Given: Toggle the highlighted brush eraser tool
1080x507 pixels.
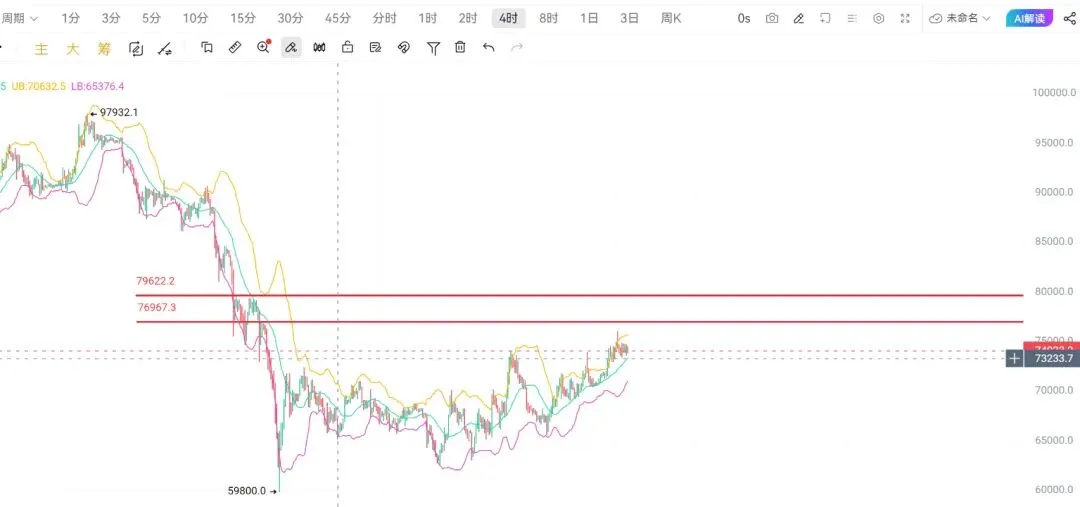Looking at the screenshot, I should pos(291,48).
